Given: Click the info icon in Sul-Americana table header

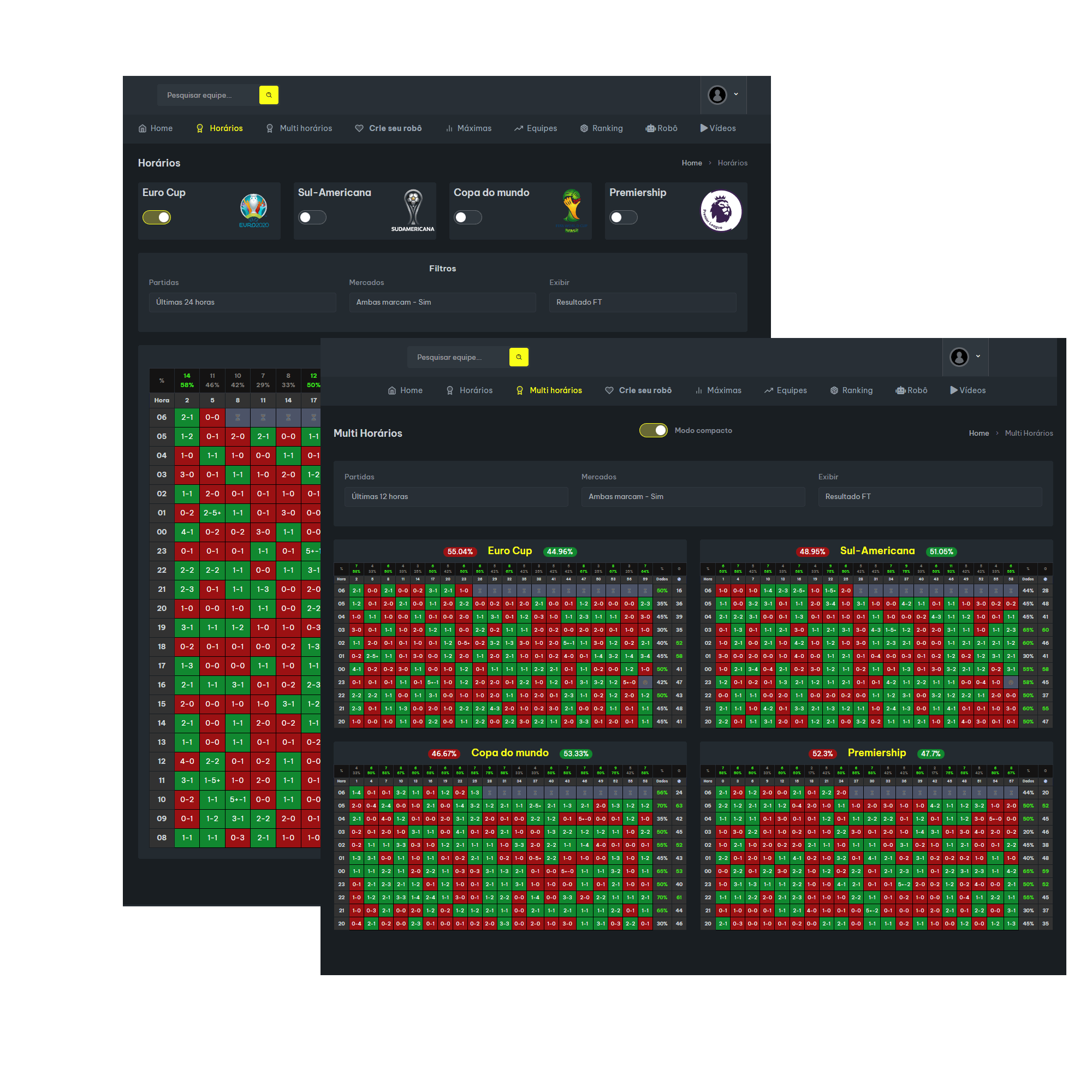Looking at the screenshot, I should [1045, 579].
